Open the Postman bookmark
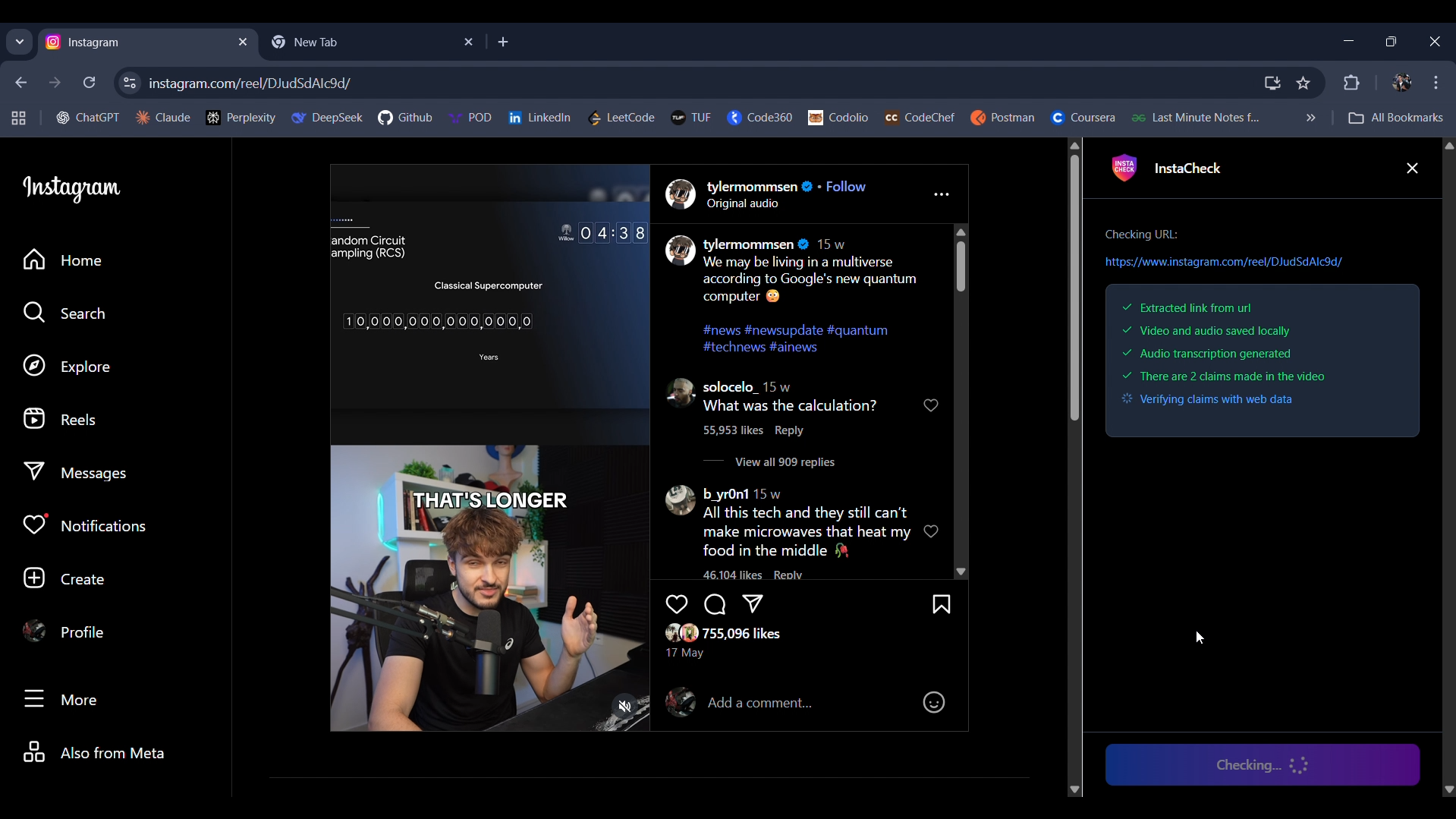Screen dimensions: 1456x819 point(1002,118)
